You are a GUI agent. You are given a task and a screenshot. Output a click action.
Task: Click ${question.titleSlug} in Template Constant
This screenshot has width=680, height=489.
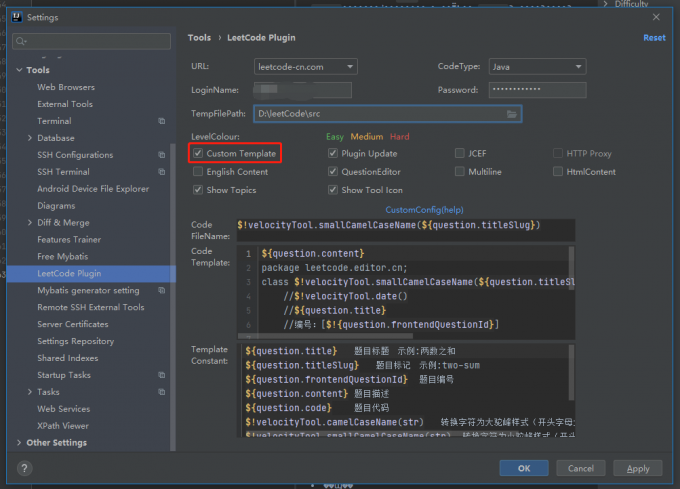coord(302,365)
